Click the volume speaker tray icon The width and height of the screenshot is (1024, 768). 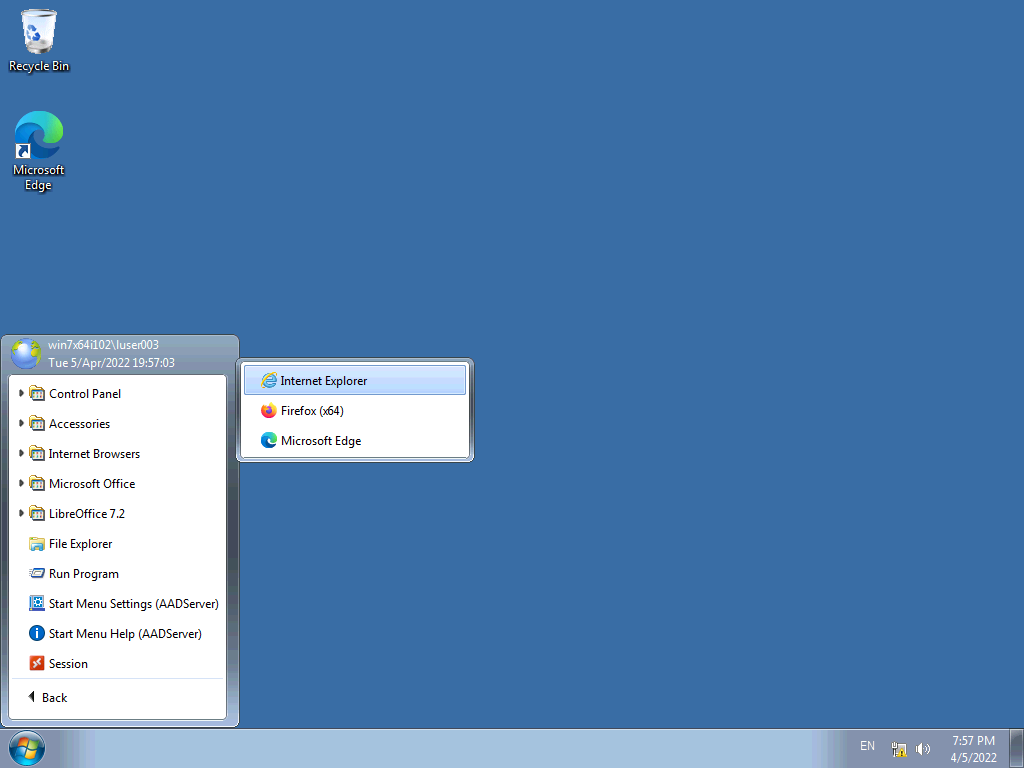point(923,749)
